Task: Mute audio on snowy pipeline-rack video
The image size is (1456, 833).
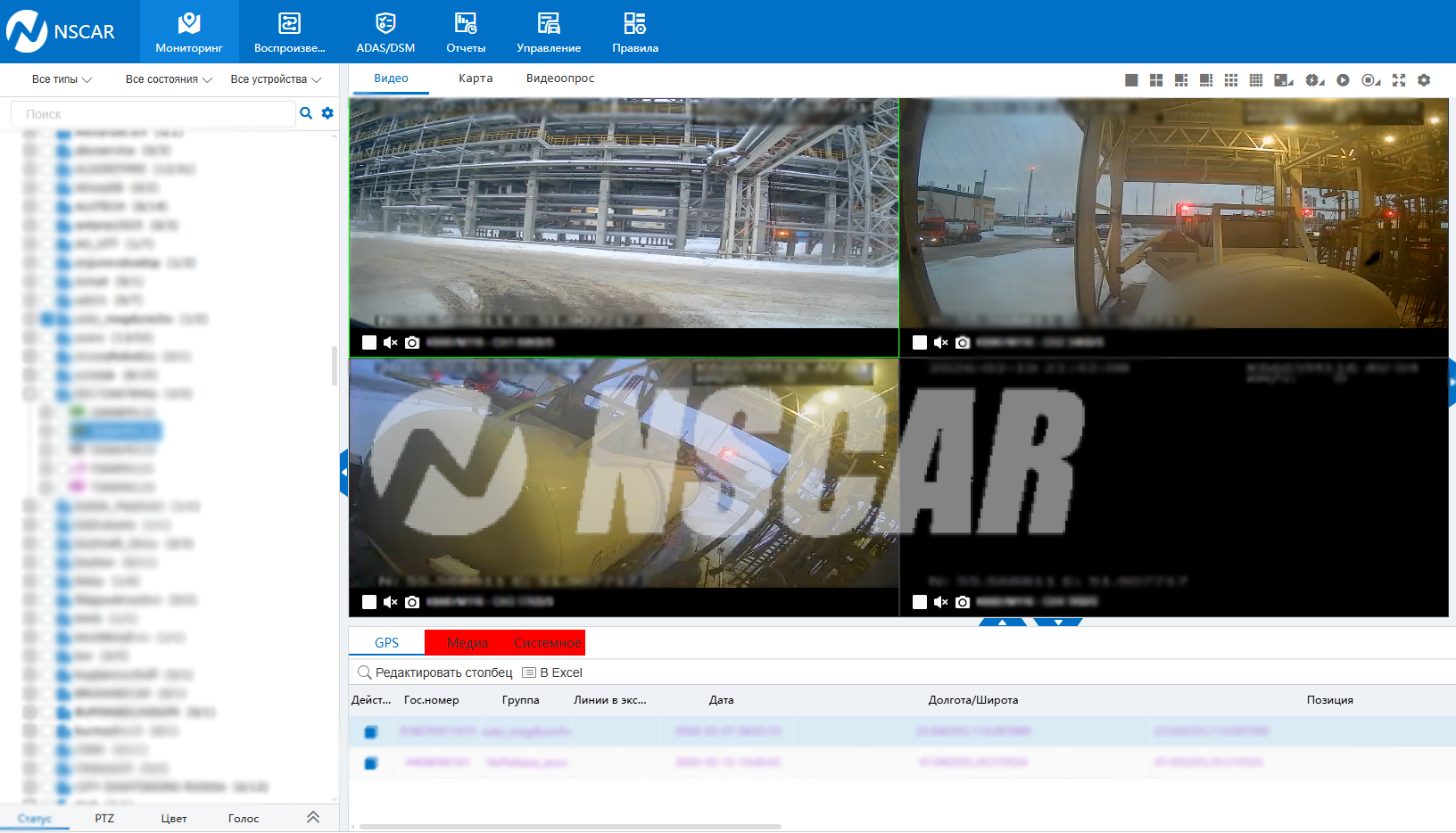Action: 391,342
